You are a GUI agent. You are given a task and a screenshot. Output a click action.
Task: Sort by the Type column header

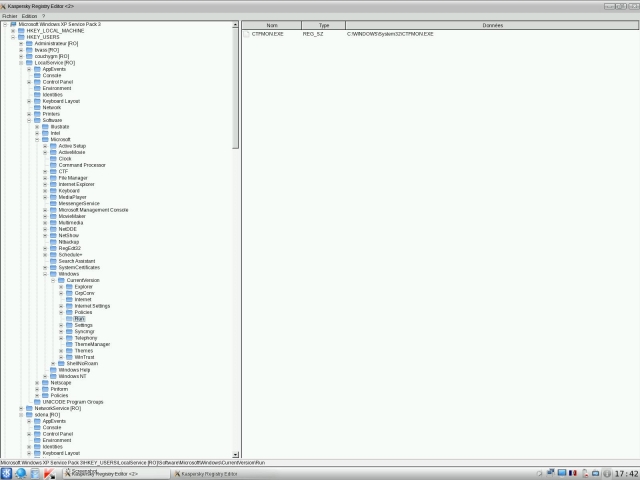click(324, 25)
